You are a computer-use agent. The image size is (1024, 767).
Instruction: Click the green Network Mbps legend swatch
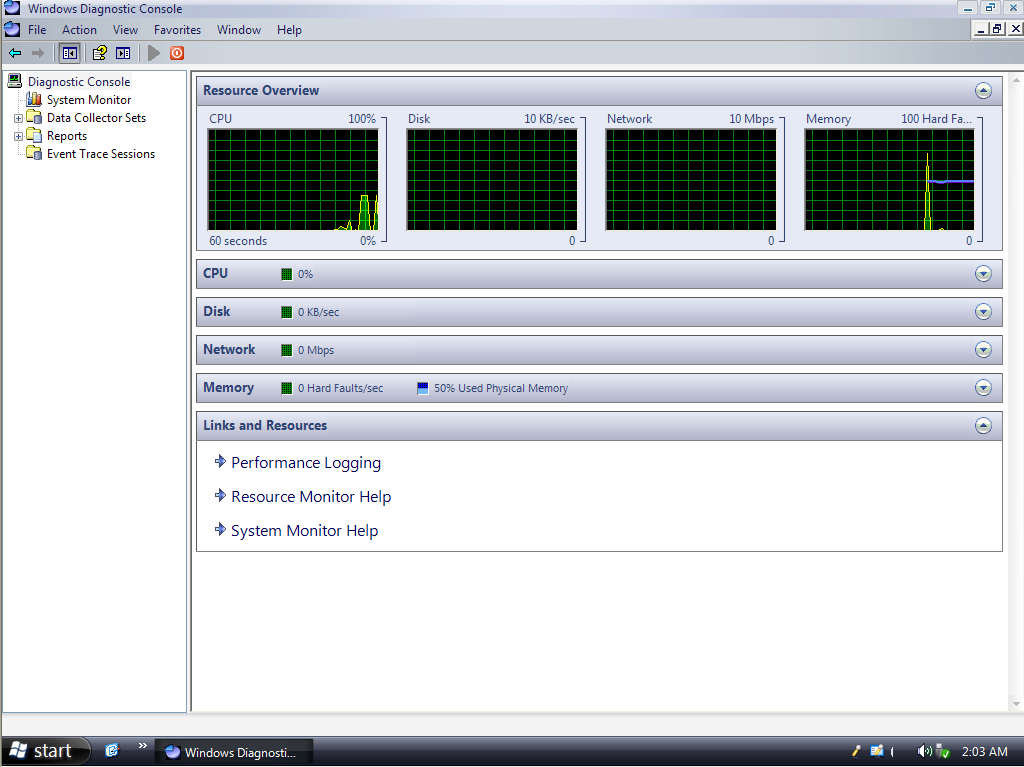point(286,350)
